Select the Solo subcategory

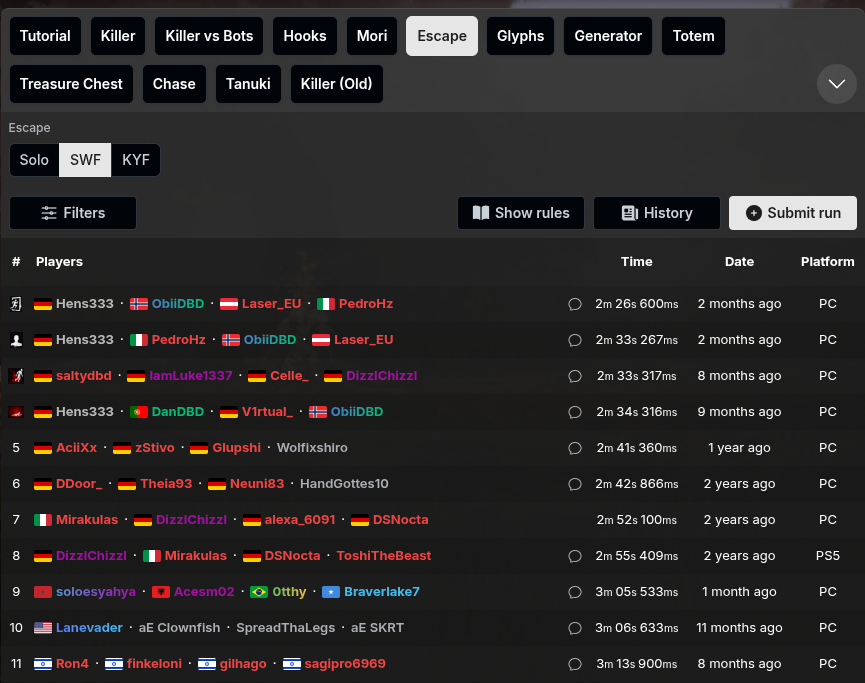(34, 160)
